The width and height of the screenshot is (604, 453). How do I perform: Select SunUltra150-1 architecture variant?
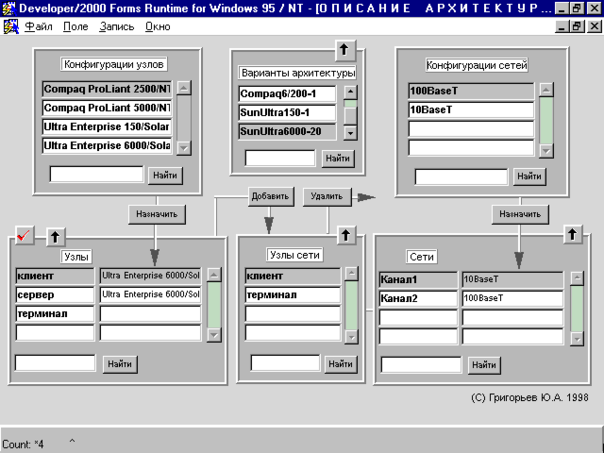(x=287, y=112)
